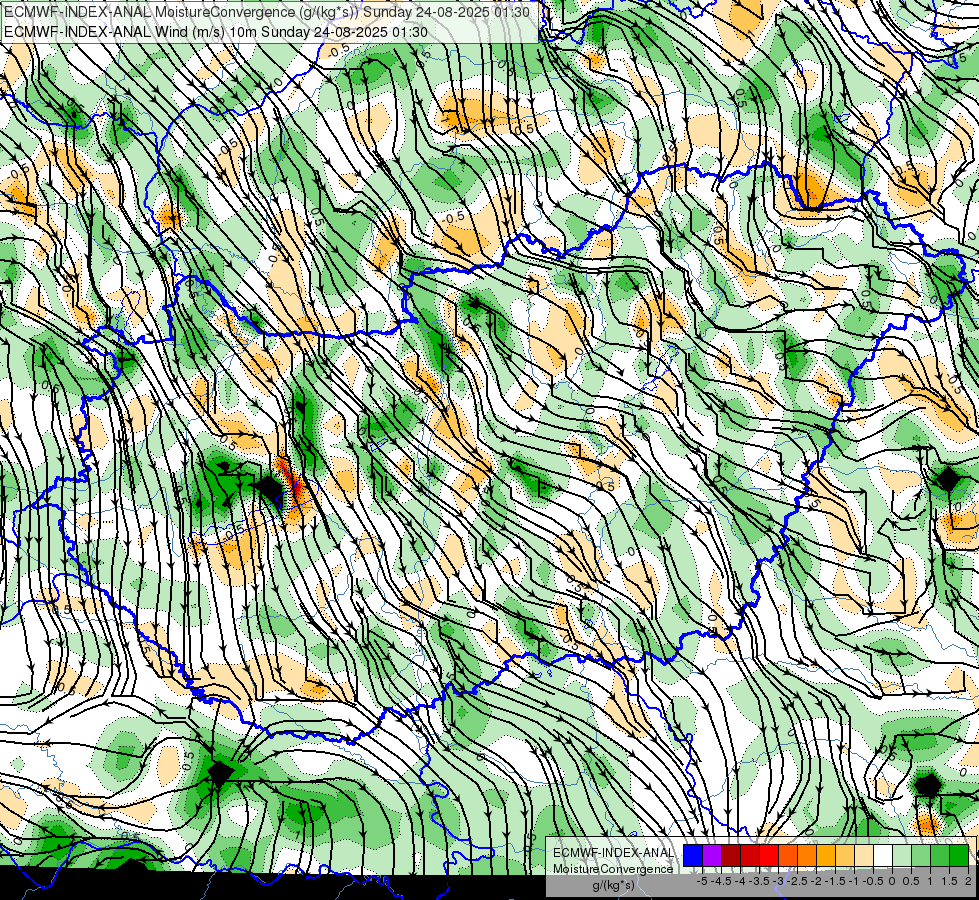Click the -3 tick label in legend
Image resolution: width=979 pixels, height=900 pixels.
[778, 881]
